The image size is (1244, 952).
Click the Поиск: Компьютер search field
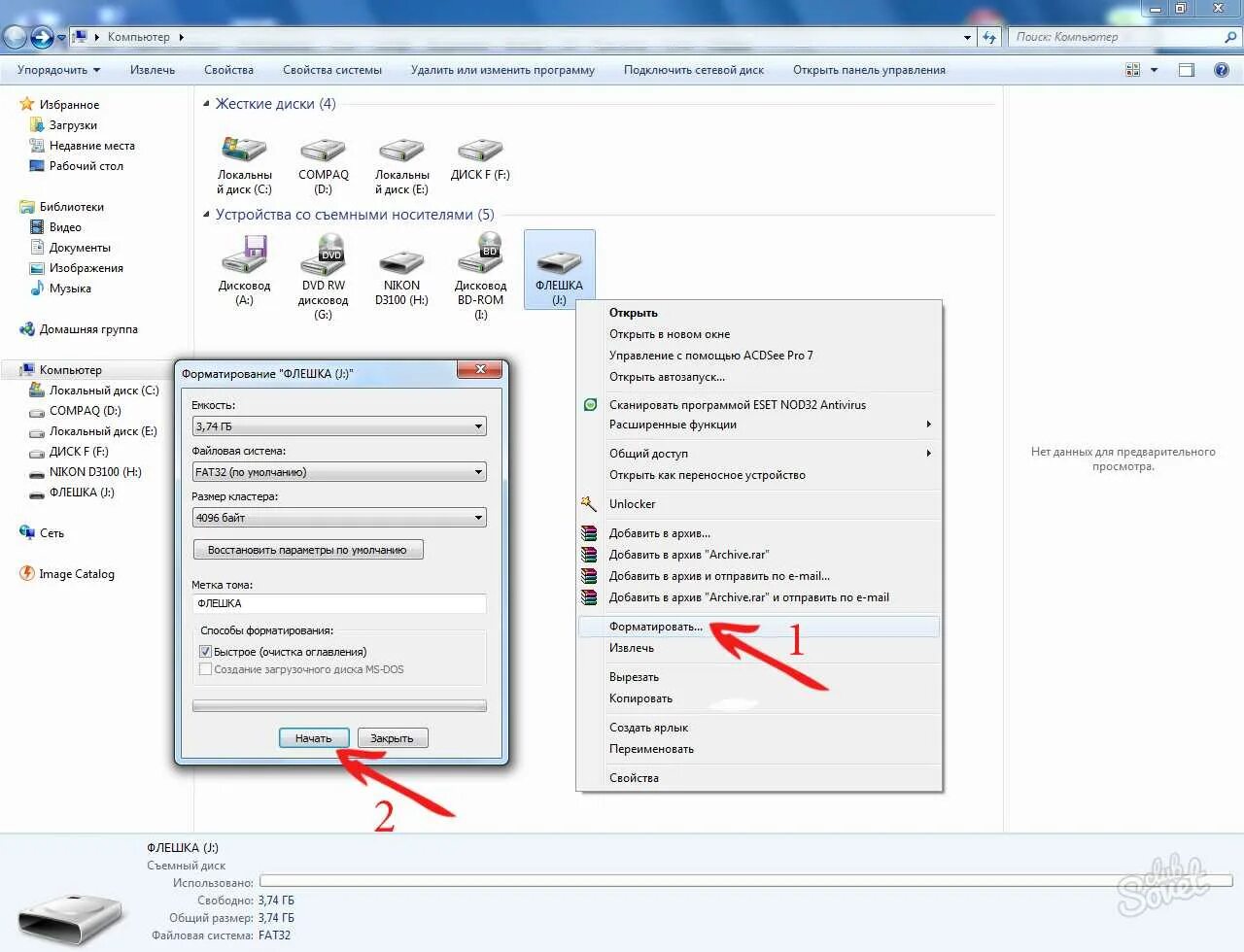click(x=1115, y=37)
